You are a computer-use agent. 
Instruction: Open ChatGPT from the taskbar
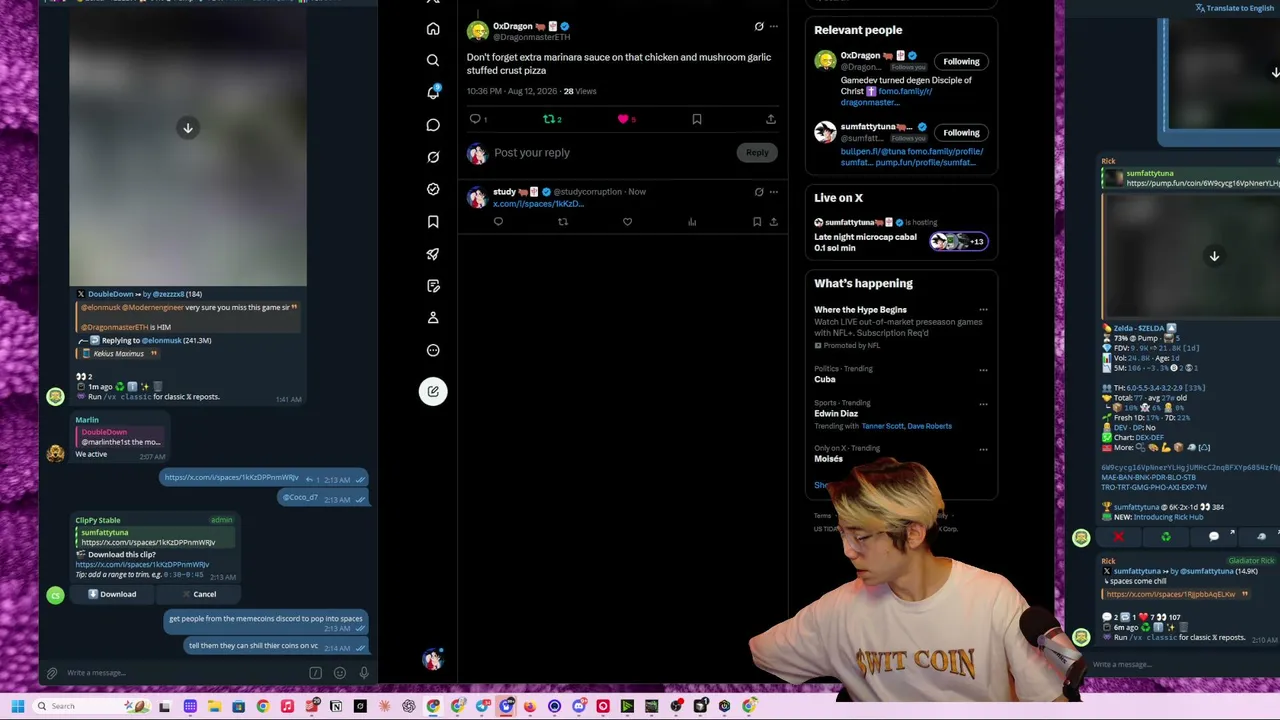click(409, 706)
